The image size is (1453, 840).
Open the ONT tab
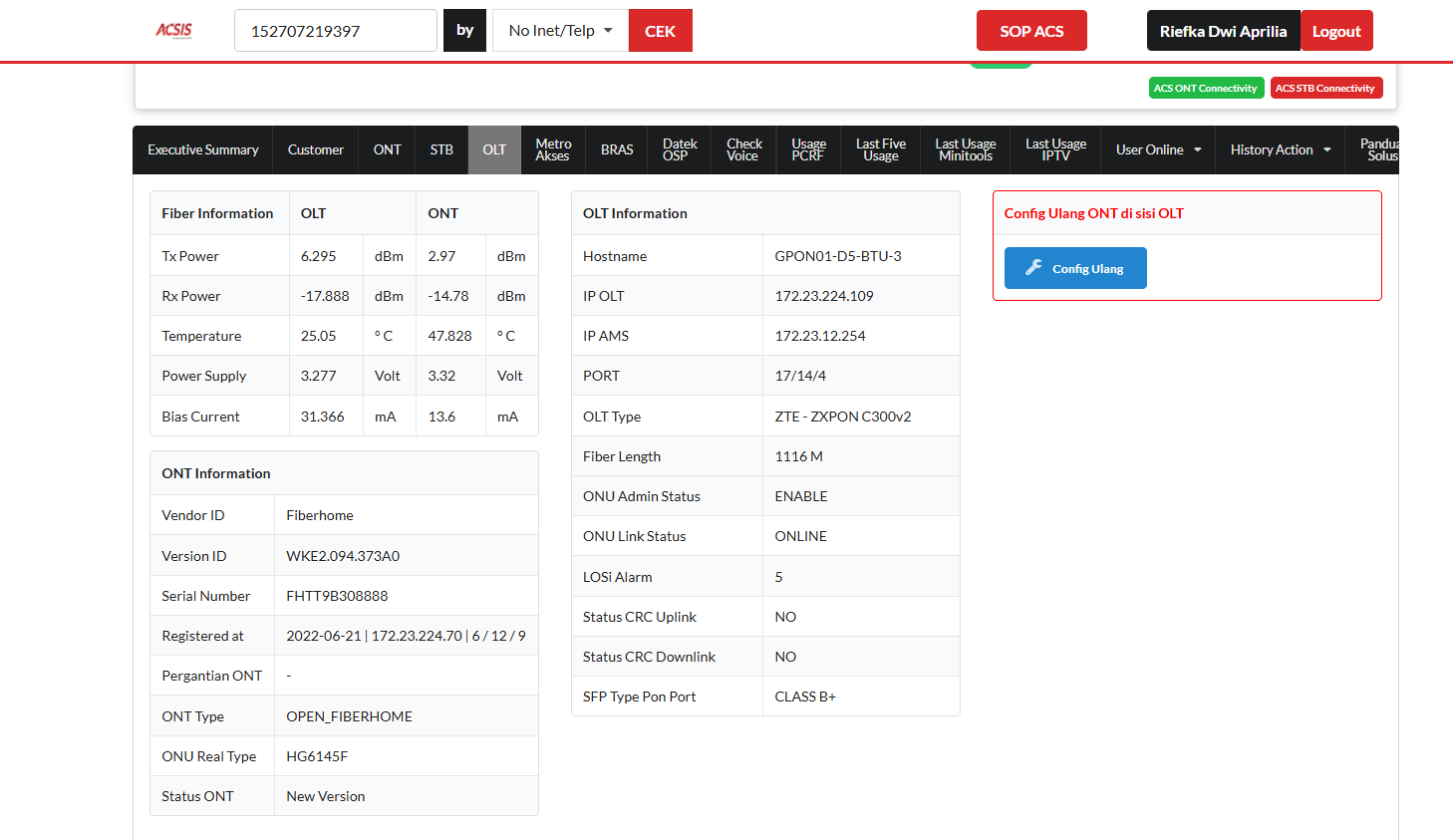pos(388,150)
